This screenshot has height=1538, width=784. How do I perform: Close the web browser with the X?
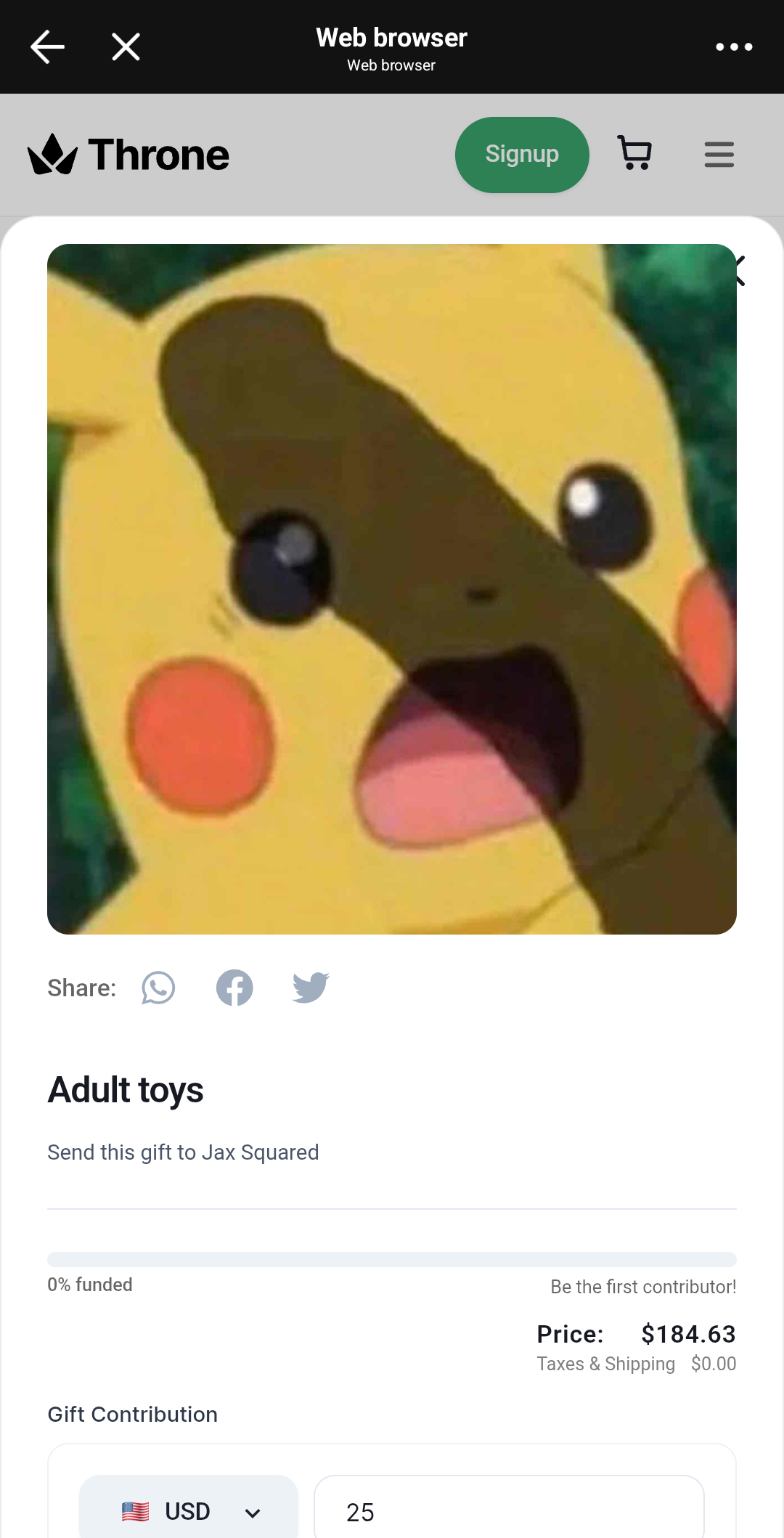tap(126, 47)
